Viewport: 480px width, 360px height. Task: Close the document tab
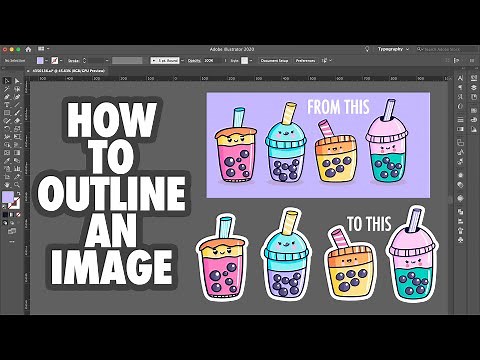coord(28,71)
